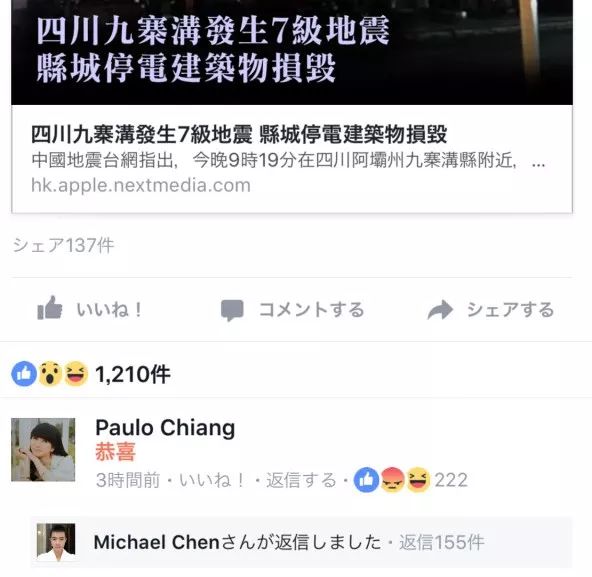
Task: Tap the angry emoji on Paulo's comment
Action: [x=392, y=480]
